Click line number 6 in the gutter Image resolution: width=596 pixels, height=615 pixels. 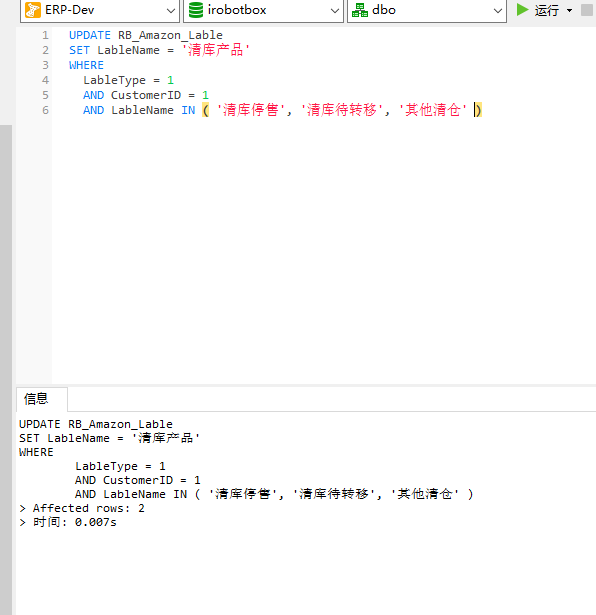45,110
